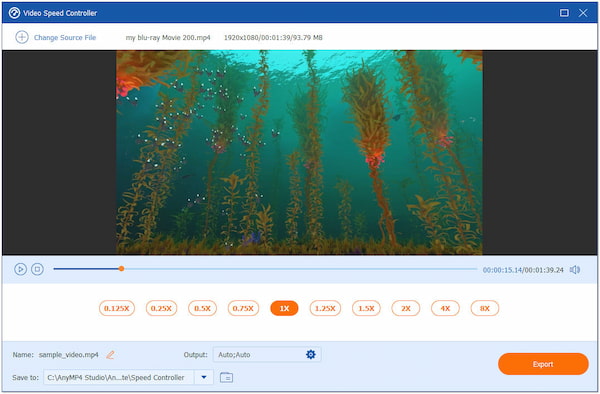The image size is (600, 394).
Task: Select the 0.5X speed option
Action: click(x=202, y=308)
